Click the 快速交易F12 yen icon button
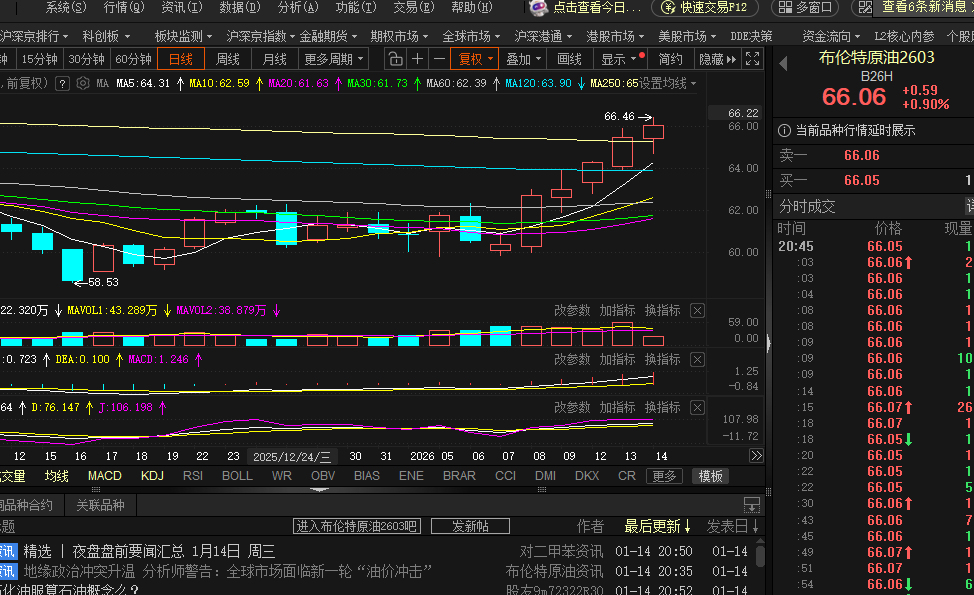Viewport: 974px width, 595px height. (705, 7)
